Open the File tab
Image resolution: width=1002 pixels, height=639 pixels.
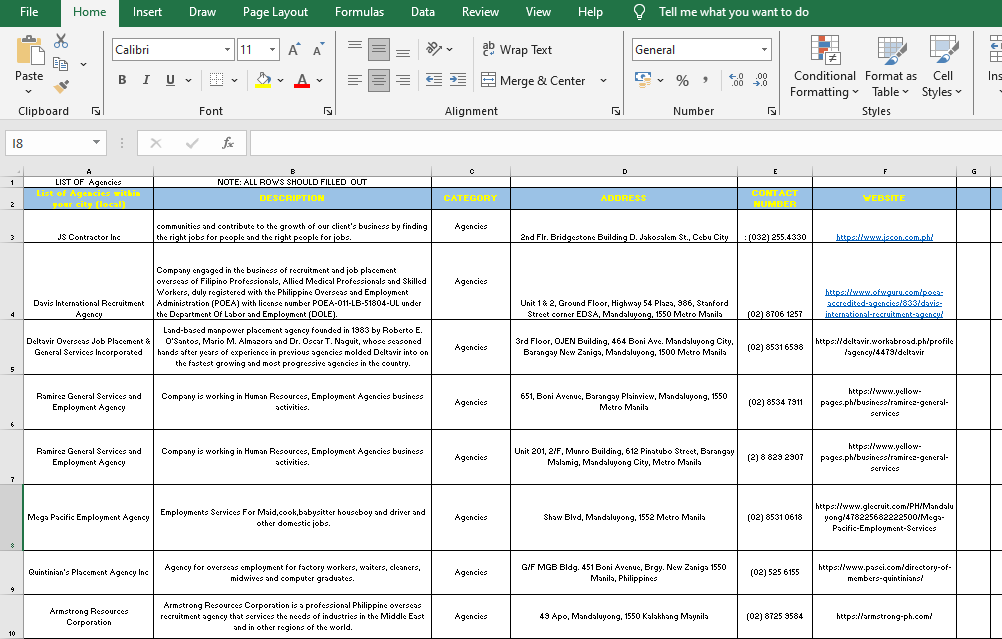click(x=29, y=12)
